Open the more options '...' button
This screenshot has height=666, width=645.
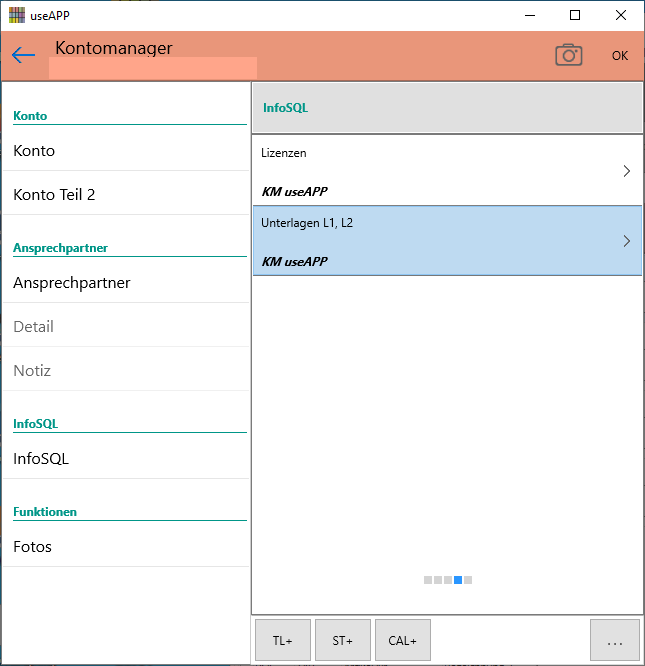pos(614,640)
